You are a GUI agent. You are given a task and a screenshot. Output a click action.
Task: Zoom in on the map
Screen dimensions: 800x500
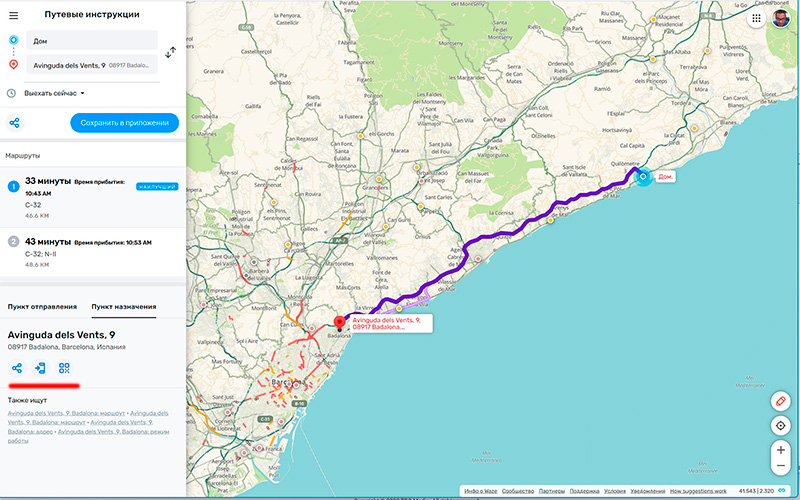781,450
